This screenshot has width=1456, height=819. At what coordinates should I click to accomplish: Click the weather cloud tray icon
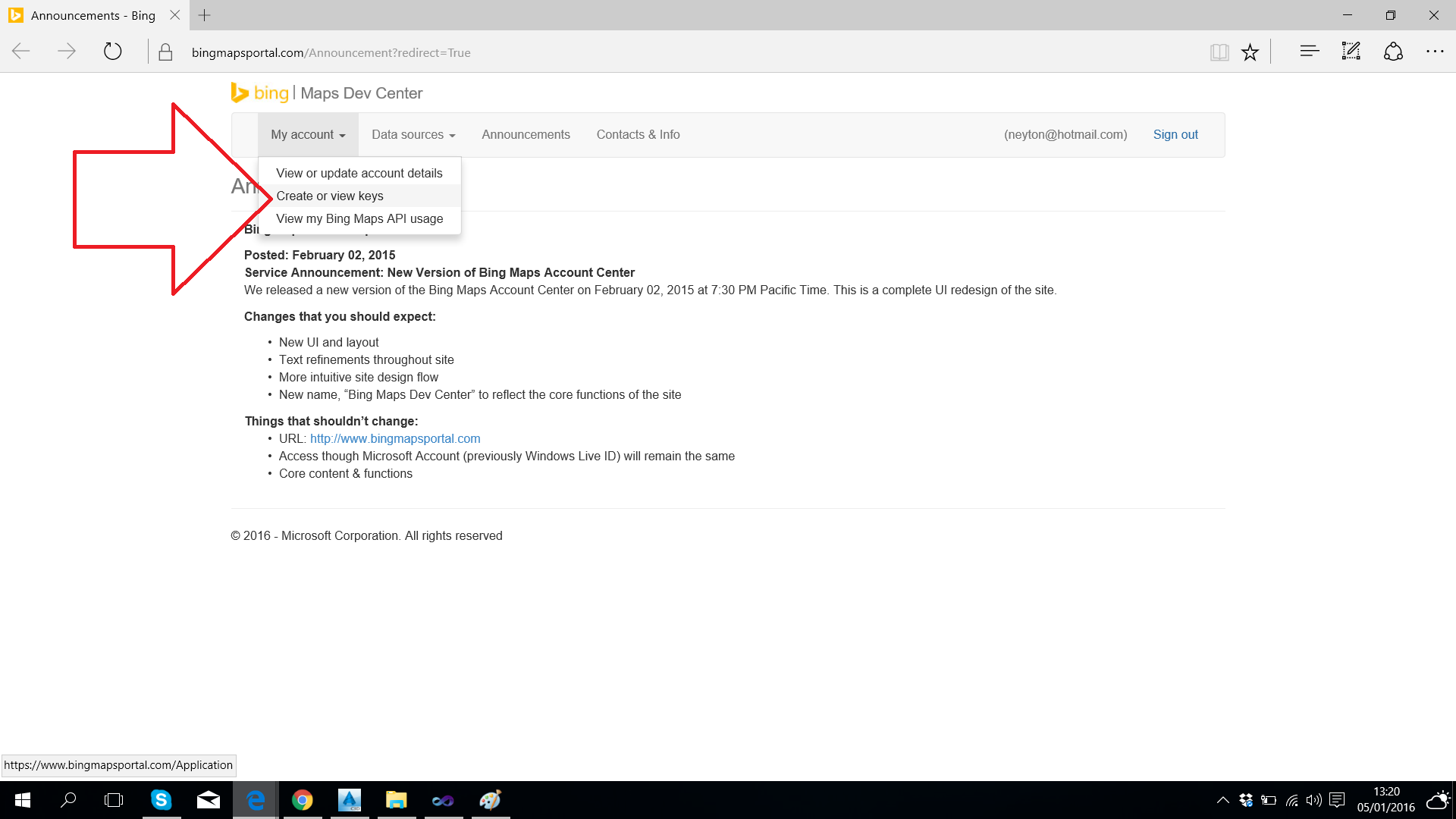(x=1438, y=799)
